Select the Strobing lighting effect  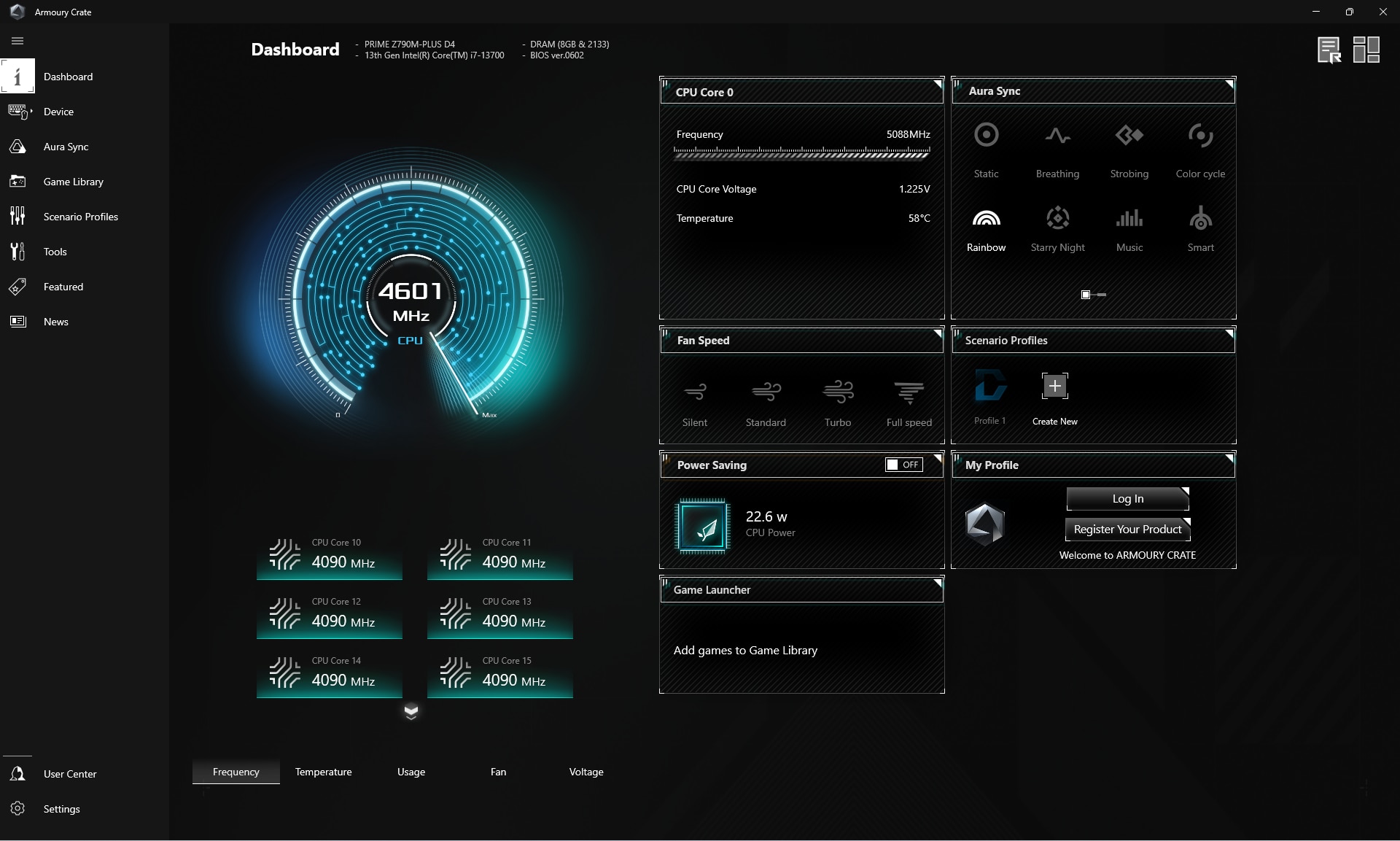click(x=1129, y=150)
